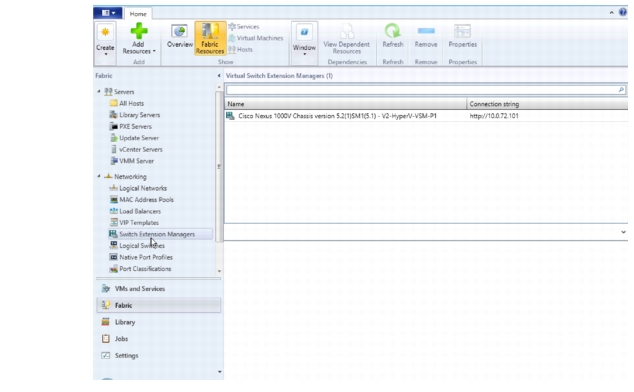Open the Create ribbon button
Image resolution: width=634 pixels, height=392 pixels.
tap(105, 42)
